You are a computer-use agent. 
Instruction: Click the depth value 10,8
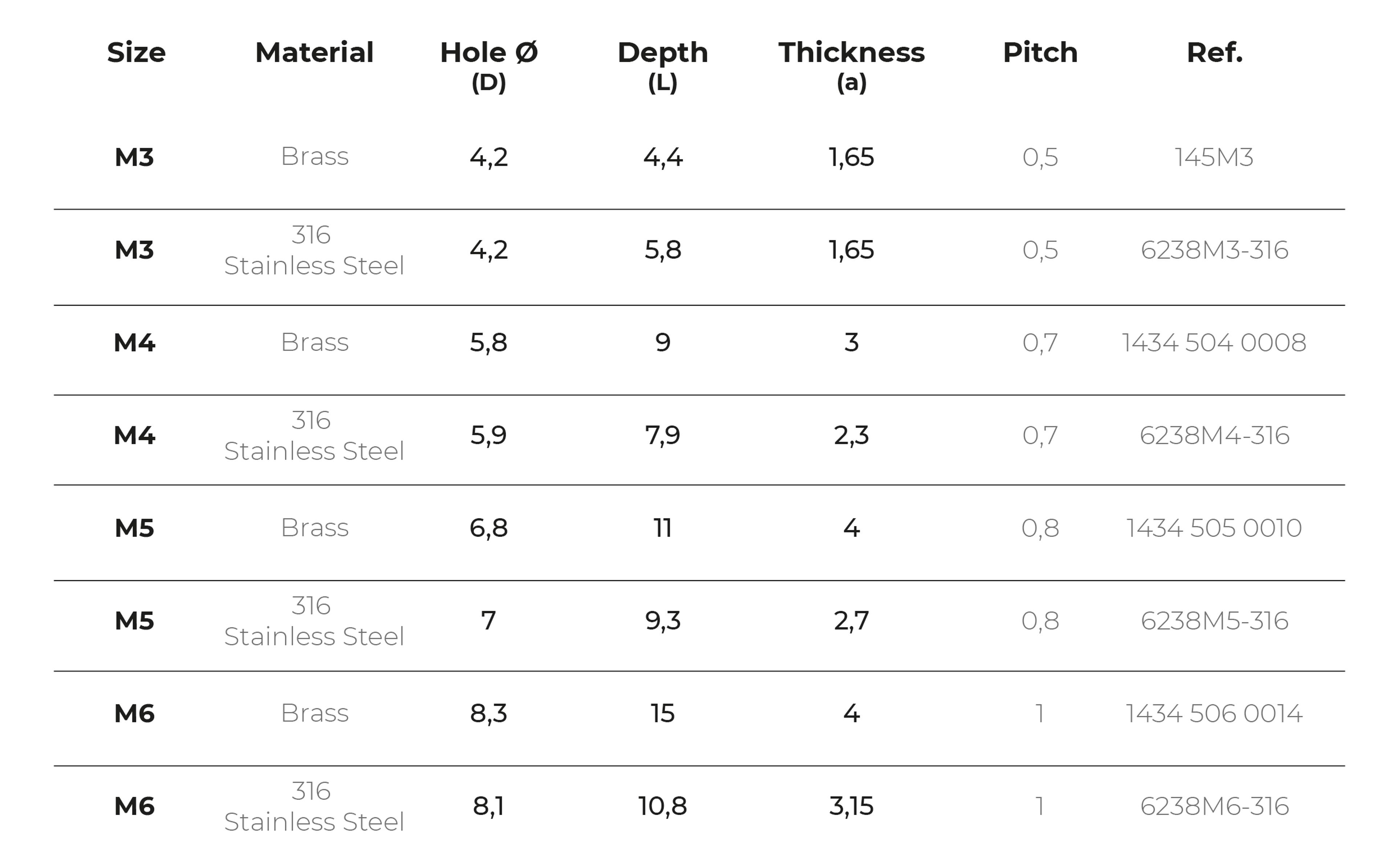coord(662,807)
